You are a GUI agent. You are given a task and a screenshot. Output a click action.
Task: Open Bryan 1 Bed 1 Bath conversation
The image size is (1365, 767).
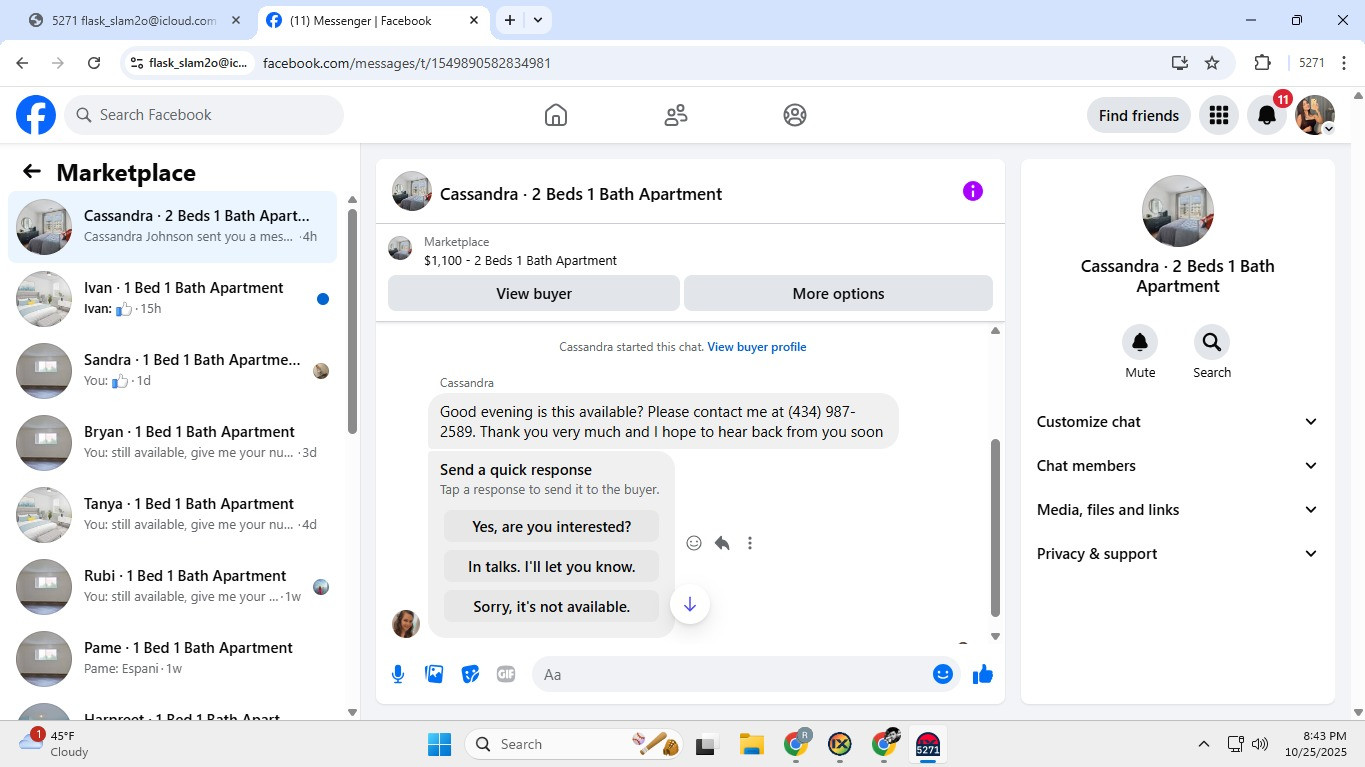tap(173, 443)
